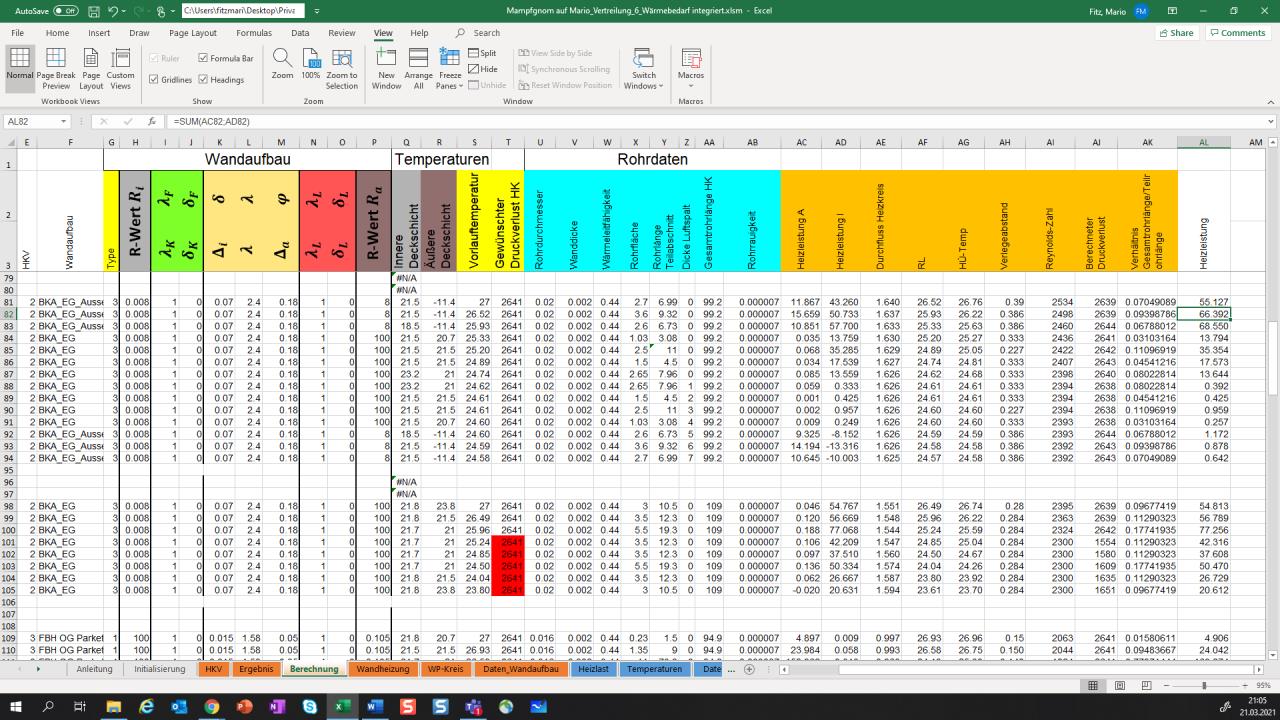Uncheck the Formula Bar checkbox
Screen dimensions: 1280x720
tap(204, 58)
